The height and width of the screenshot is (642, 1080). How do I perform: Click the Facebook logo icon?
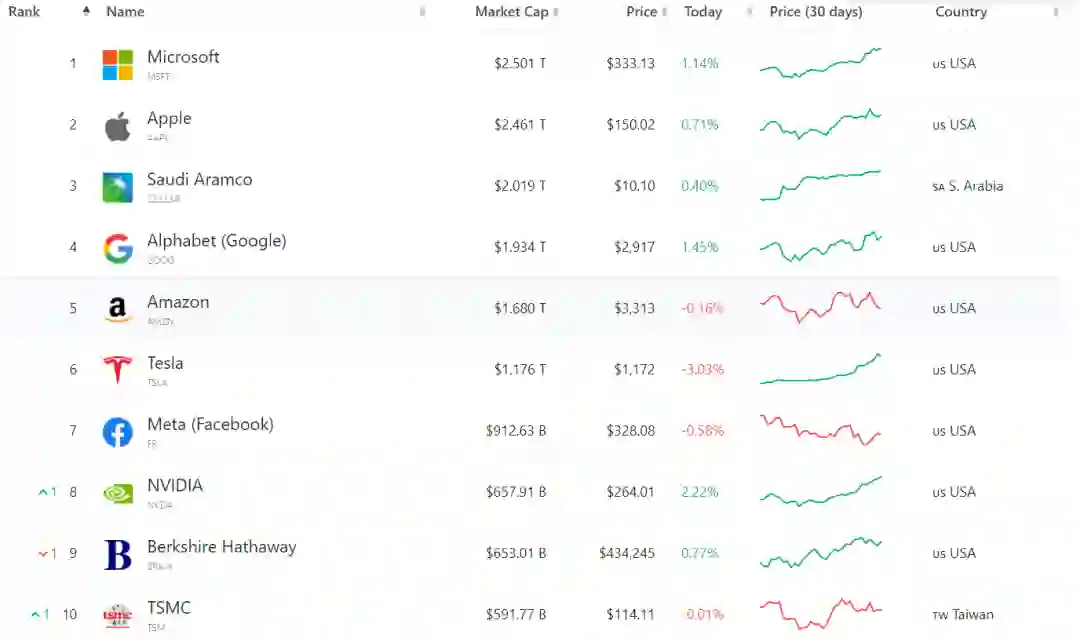[x=118, y=432]
